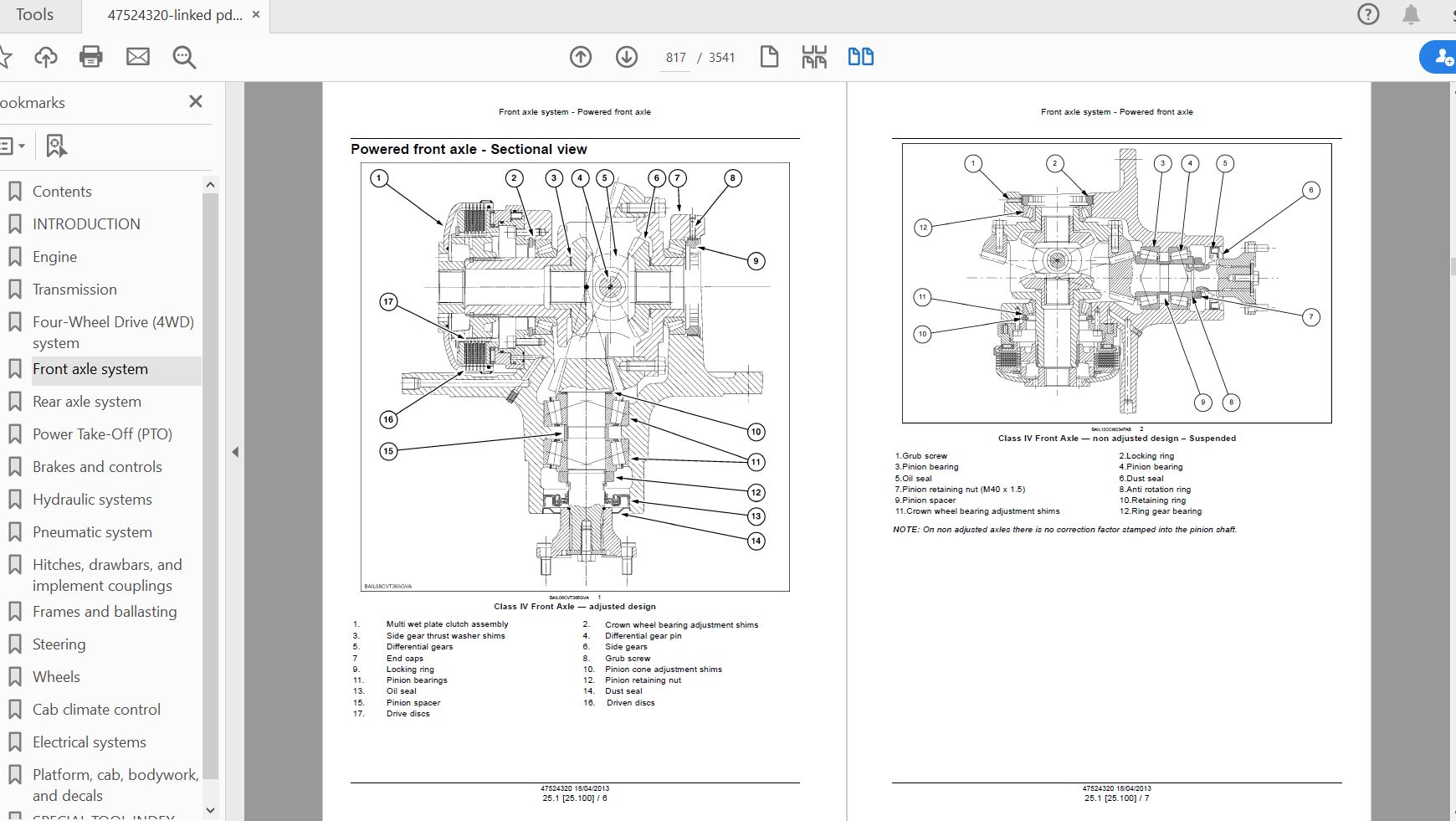Viewport: 1456px width, 821px height.
Task: Open the Contents bookmark
Action: coord(62,192)
